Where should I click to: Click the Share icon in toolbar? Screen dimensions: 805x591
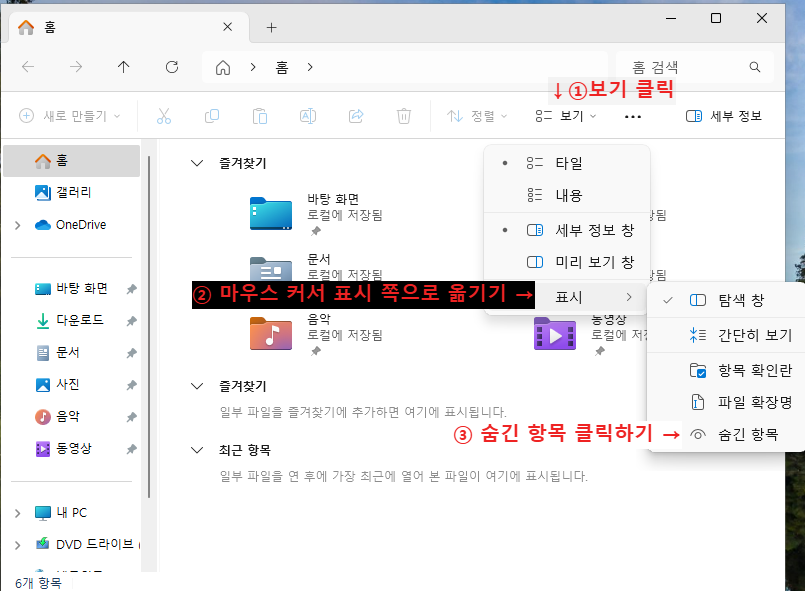[x=356, y=116]
